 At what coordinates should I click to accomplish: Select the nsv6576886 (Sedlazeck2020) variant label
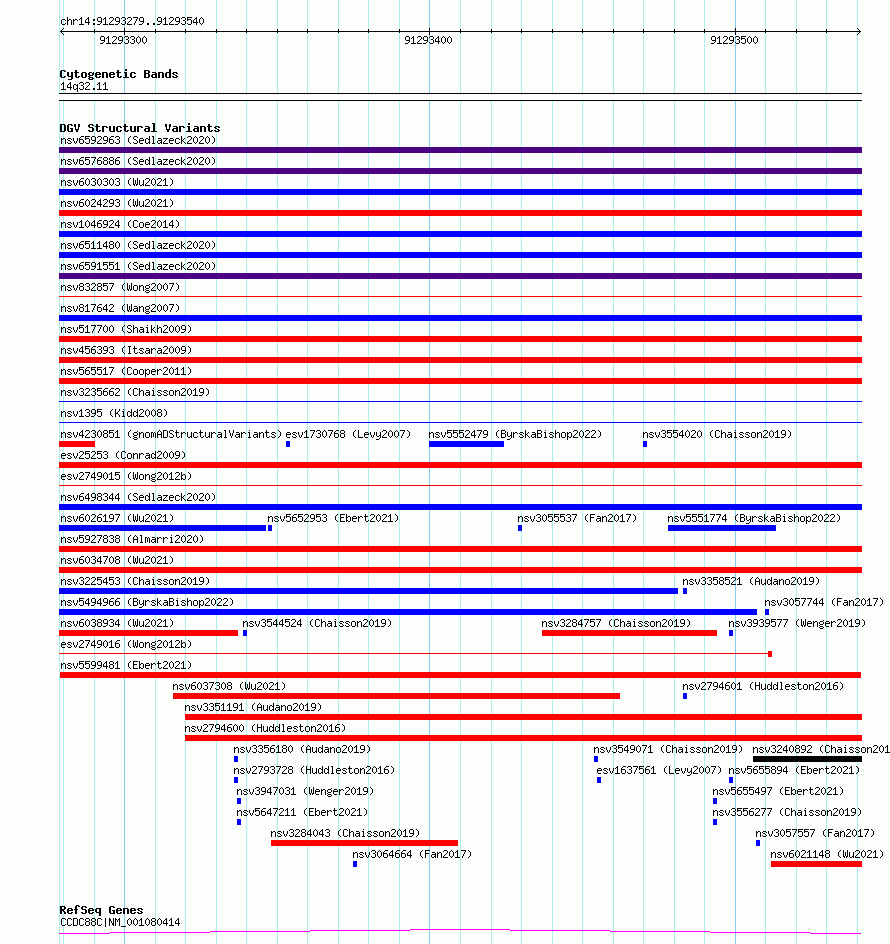pyautogui.click(x=138, y=161)
